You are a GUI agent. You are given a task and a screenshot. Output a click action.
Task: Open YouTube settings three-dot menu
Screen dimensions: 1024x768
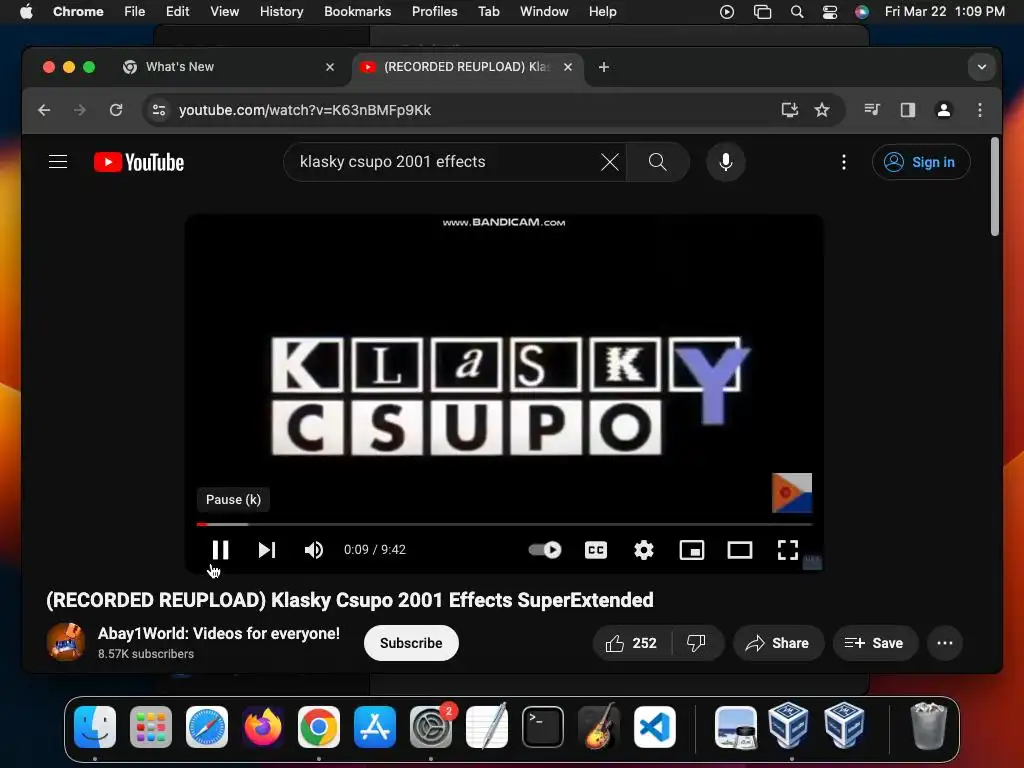pyautogui.click(x=844, y=162)
